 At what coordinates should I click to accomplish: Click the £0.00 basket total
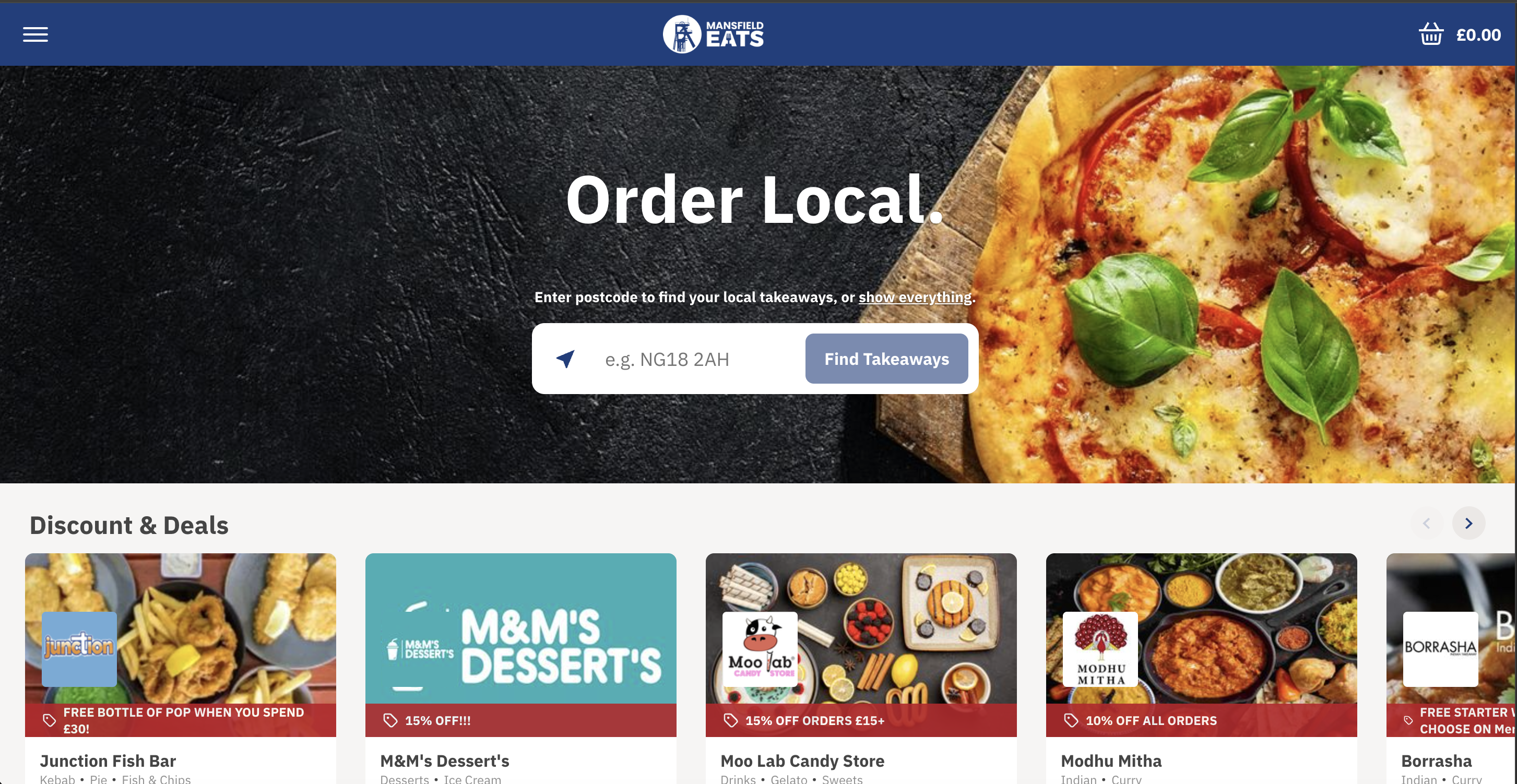point(1479,35)
